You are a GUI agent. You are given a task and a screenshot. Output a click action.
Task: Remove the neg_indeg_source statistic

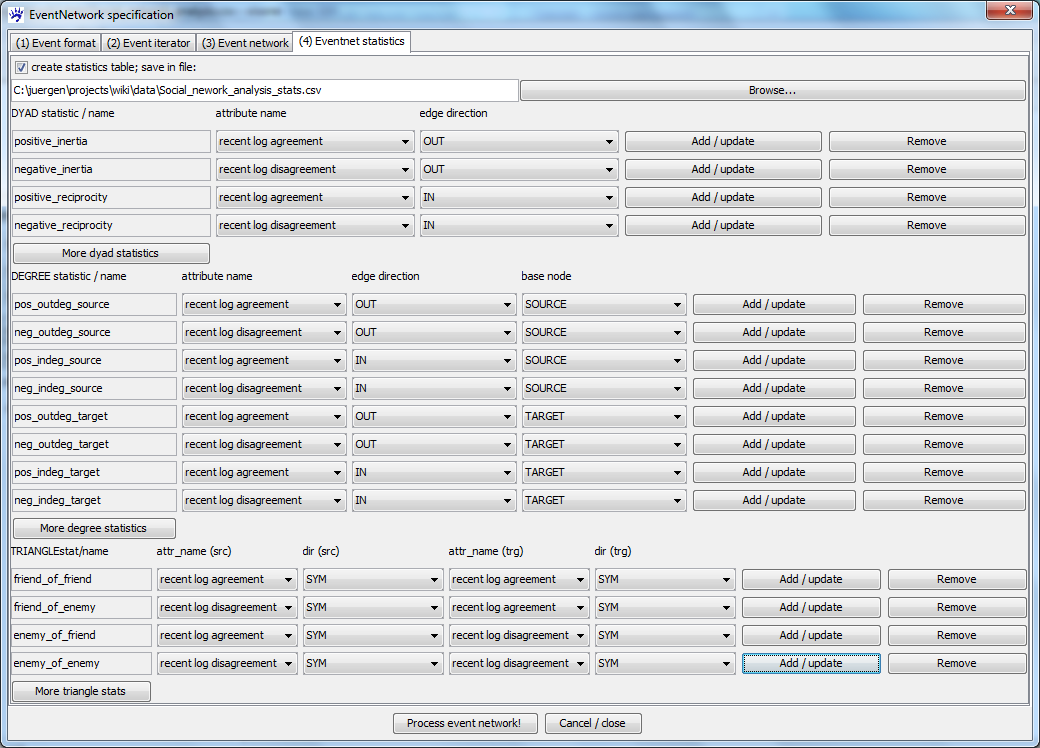pos(944,388)
